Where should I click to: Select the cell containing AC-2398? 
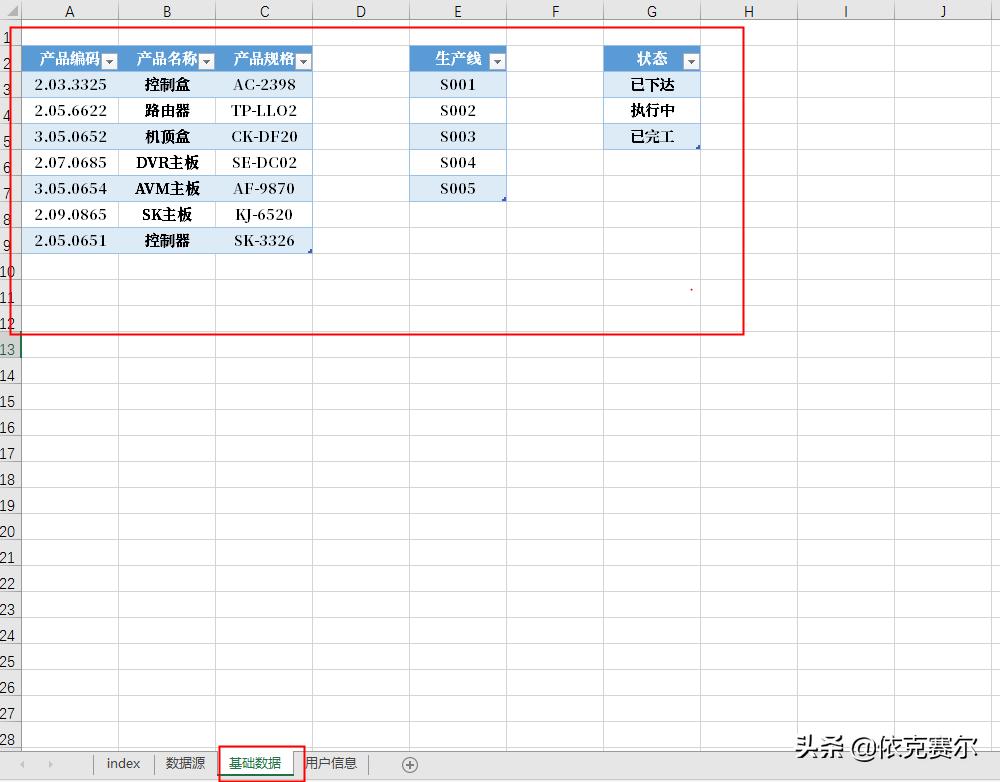264,84
